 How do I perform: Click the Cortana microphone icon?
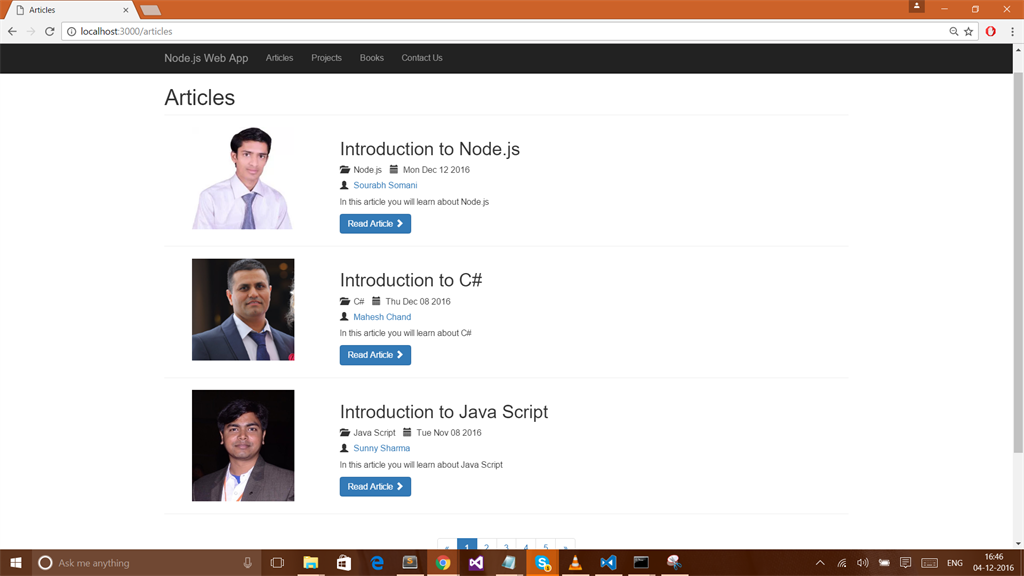click(x=248, y=563)
